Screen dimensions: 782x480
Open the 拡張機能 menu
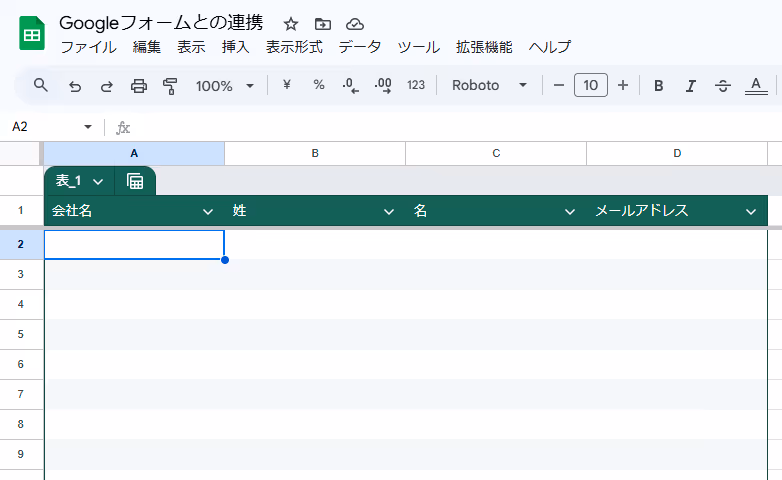(x=484, y=47)
